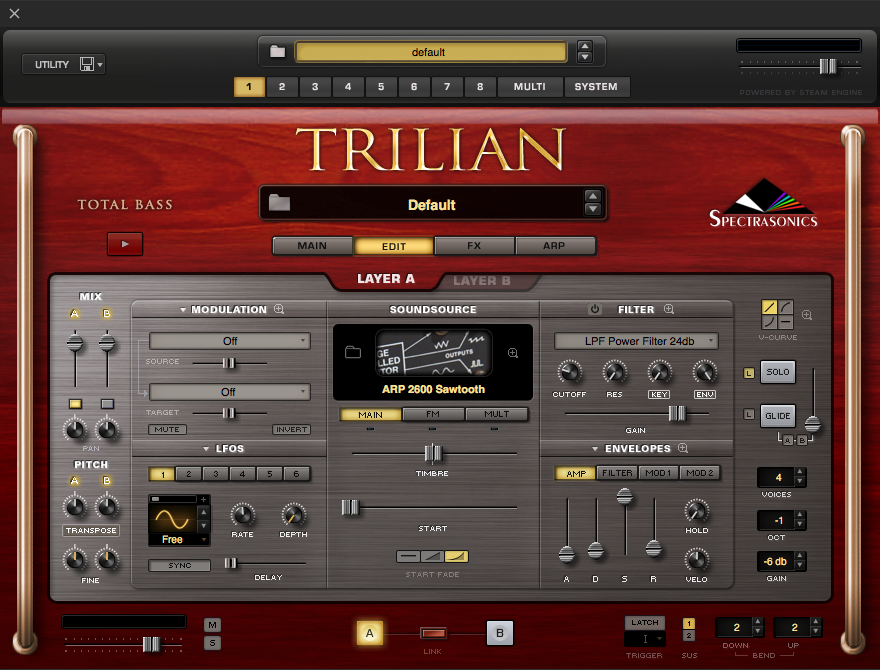The height and width of the screenshot is (670, 880).
Task: Open the modulation Target dropdown
Action: tap(230, 392)
